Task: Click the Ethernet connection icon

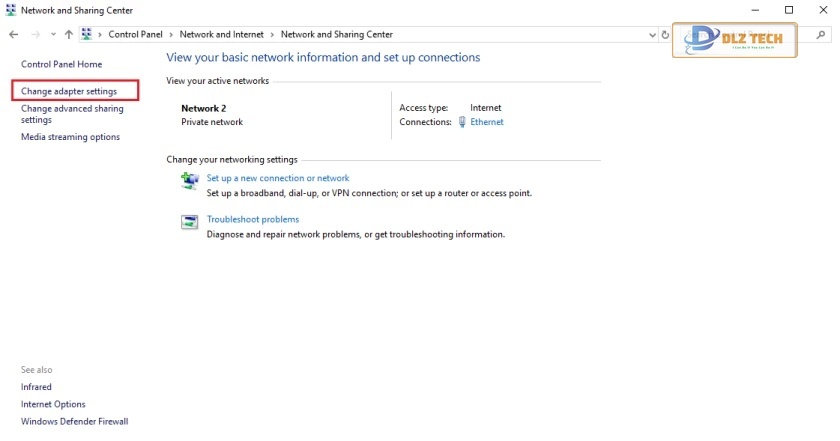Action: (462, 122)
